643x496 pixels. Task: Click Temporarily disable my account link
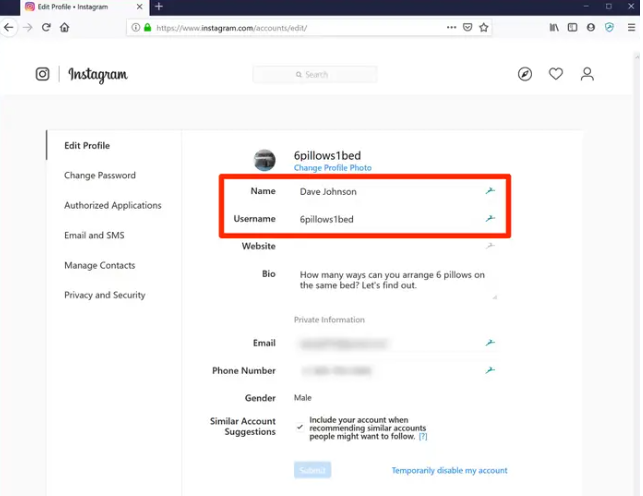449,470
